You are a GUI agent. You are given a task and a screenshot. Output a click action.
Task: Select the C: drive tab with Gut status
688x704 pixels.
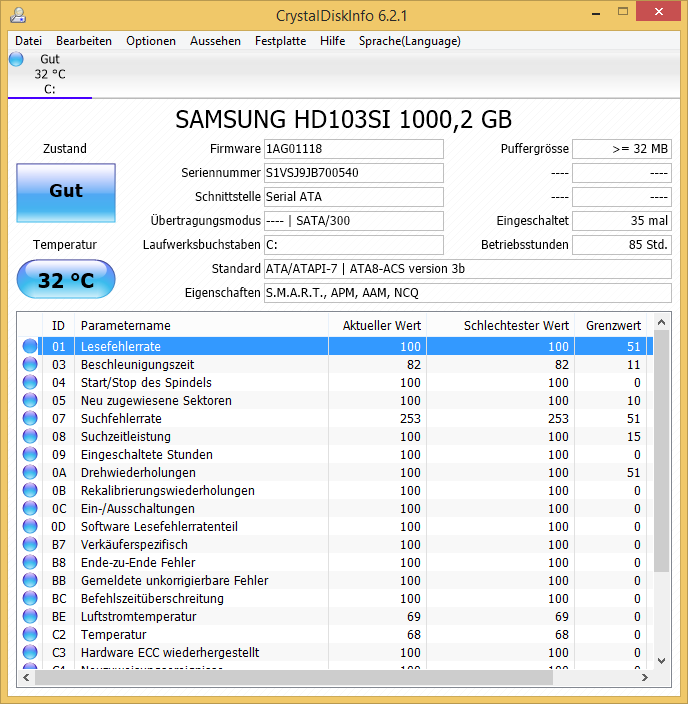[x=50, y=74]
